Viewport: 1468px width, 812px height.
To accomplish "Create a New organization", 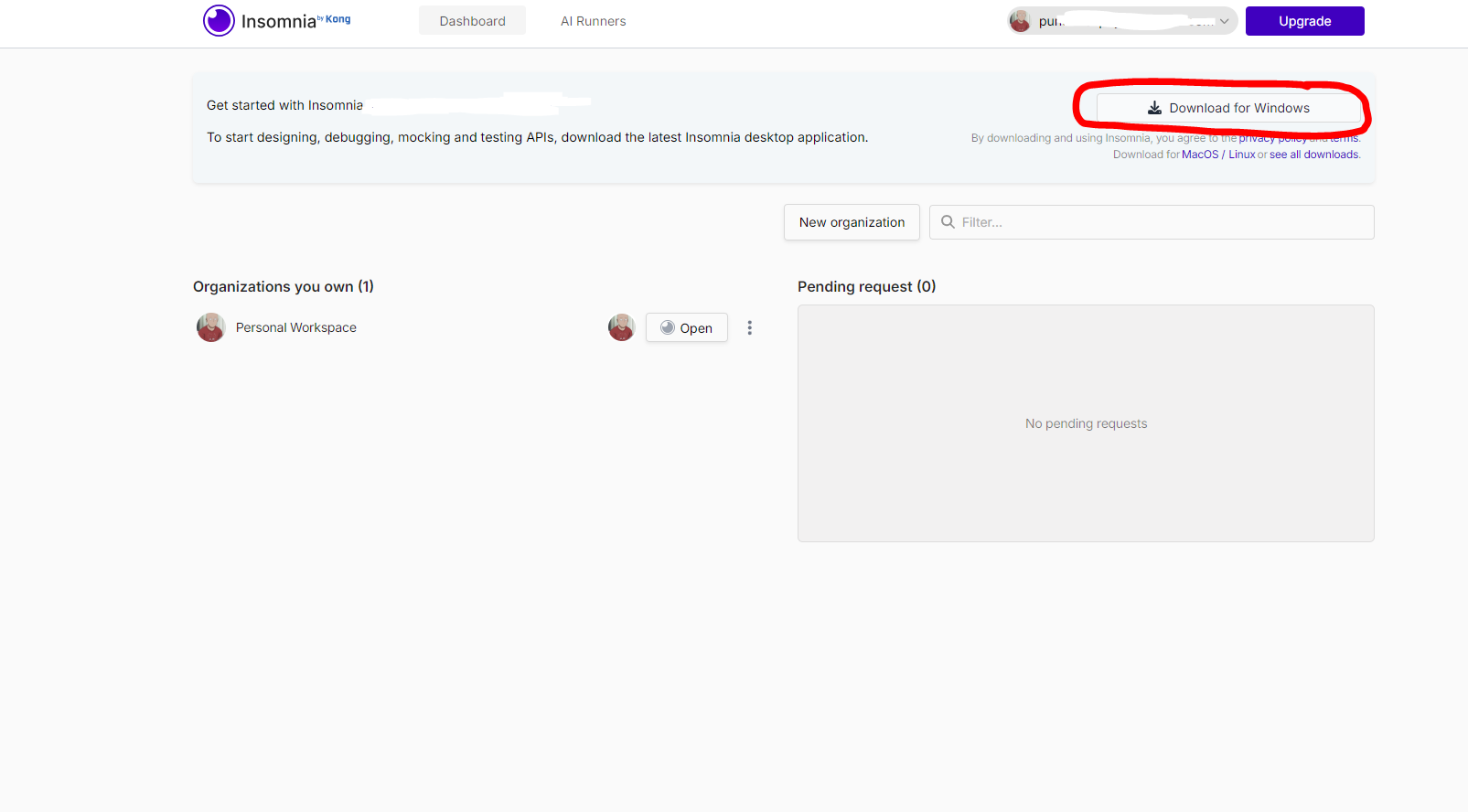I will (852, 222).
